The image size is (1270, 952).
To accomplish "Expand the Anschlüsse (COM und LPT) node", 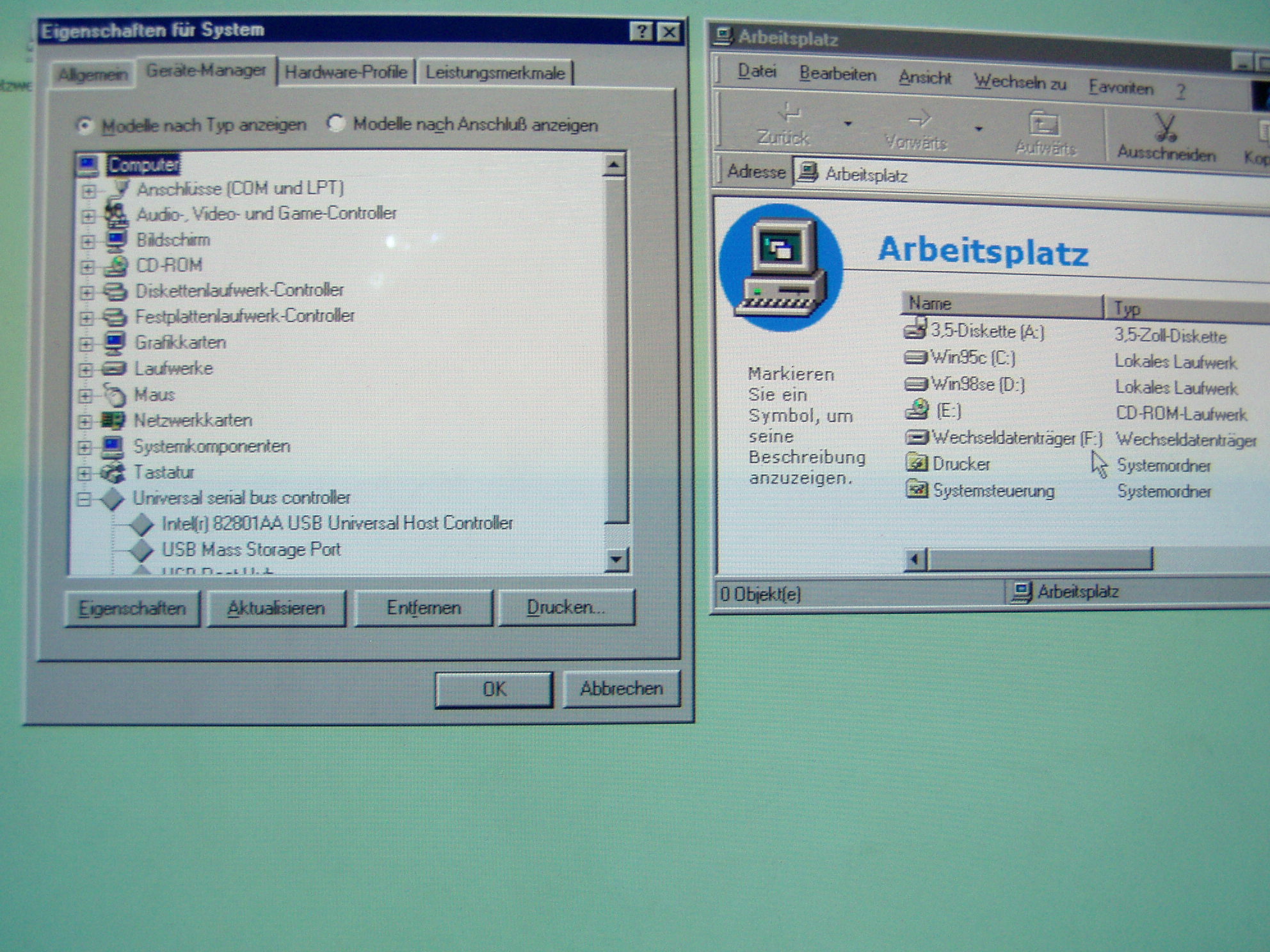I will pyautogui.click(x=88, y=191).
